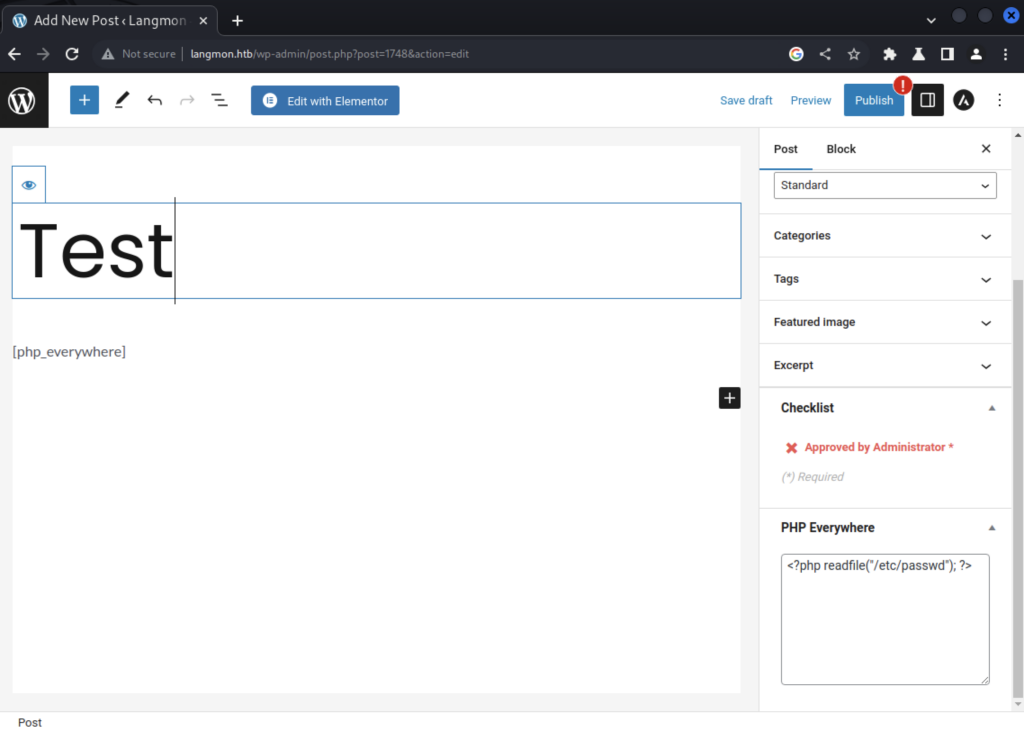Click the sidebar vertical scrollbar
1024x732 pixels.
coord(1017,487)
